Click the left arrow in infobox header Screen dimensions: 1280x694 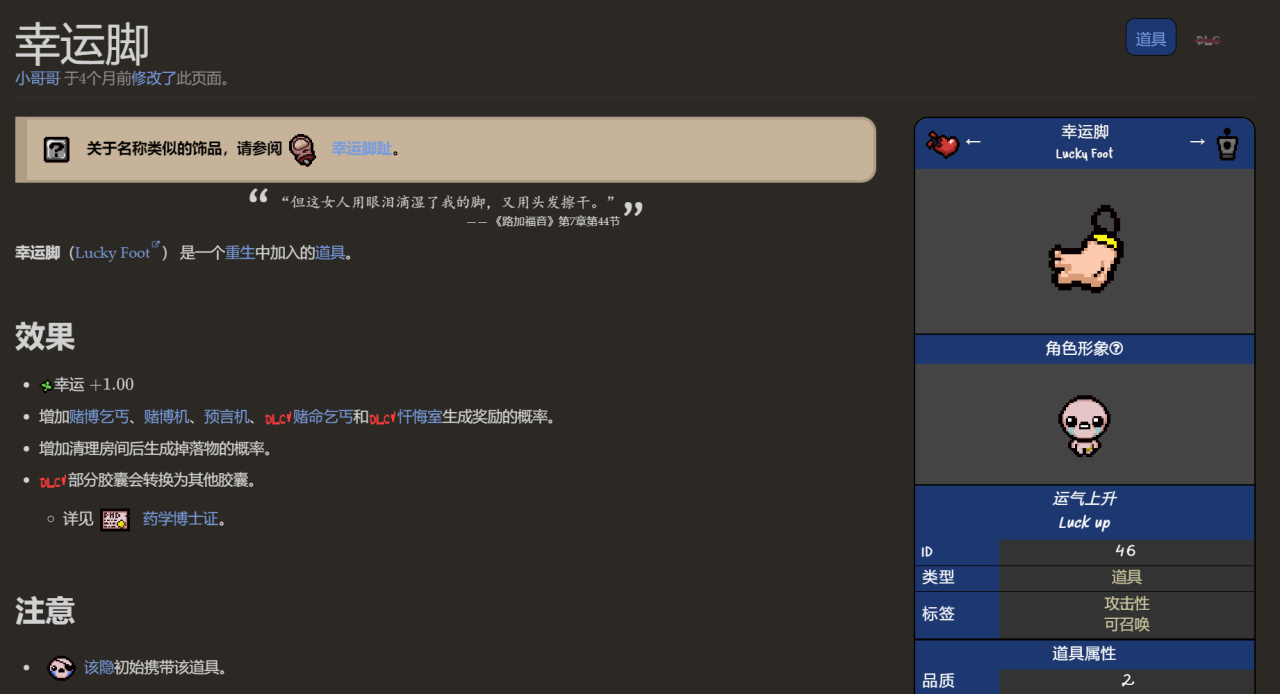(x=973, y=142)
